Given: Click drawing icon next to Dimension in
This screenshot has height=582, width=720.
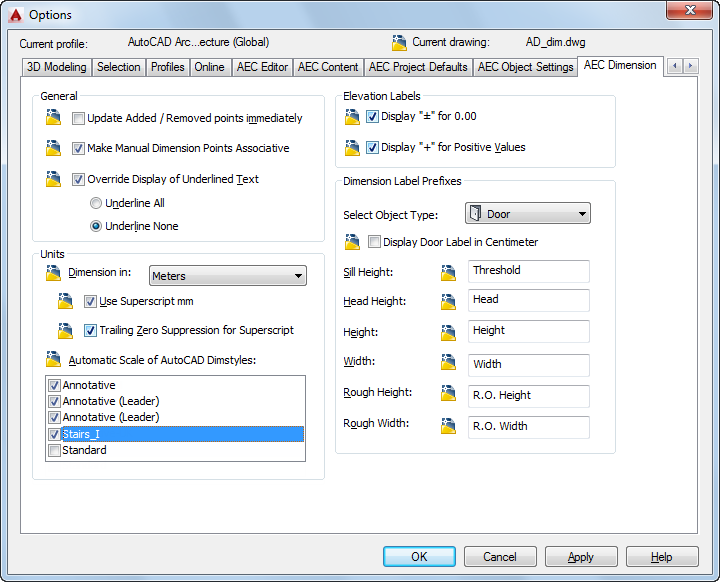Looking at the screenshot, I should [53, 273].
